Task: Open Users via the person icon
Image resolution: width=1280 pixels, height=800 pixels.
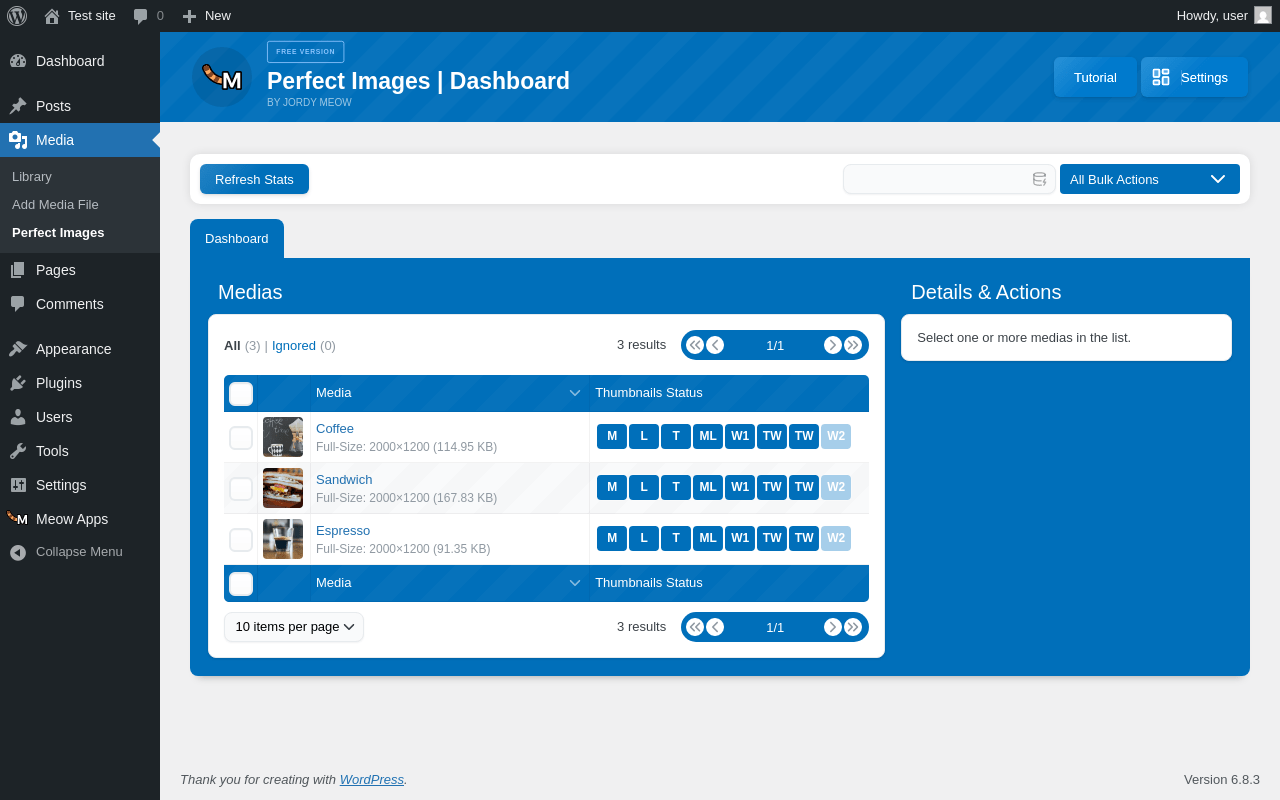Action: [x=18, y=417]
